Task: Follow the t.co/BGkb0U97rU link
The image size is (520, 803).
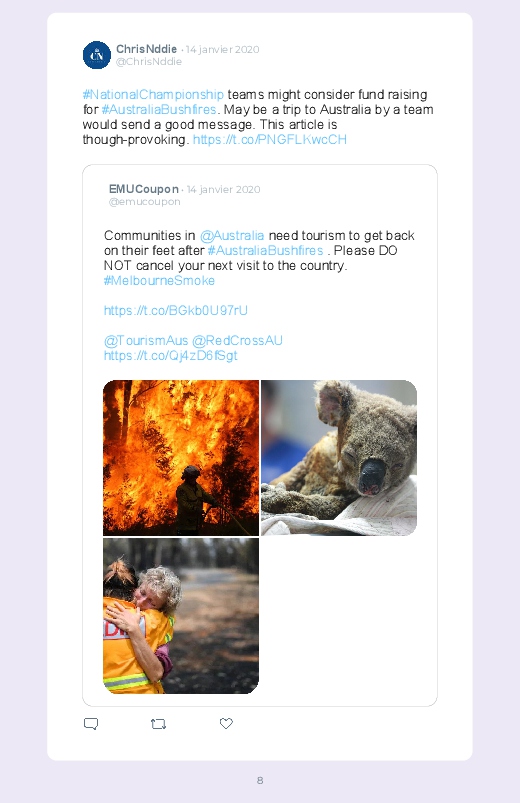Action: point(176,310)
